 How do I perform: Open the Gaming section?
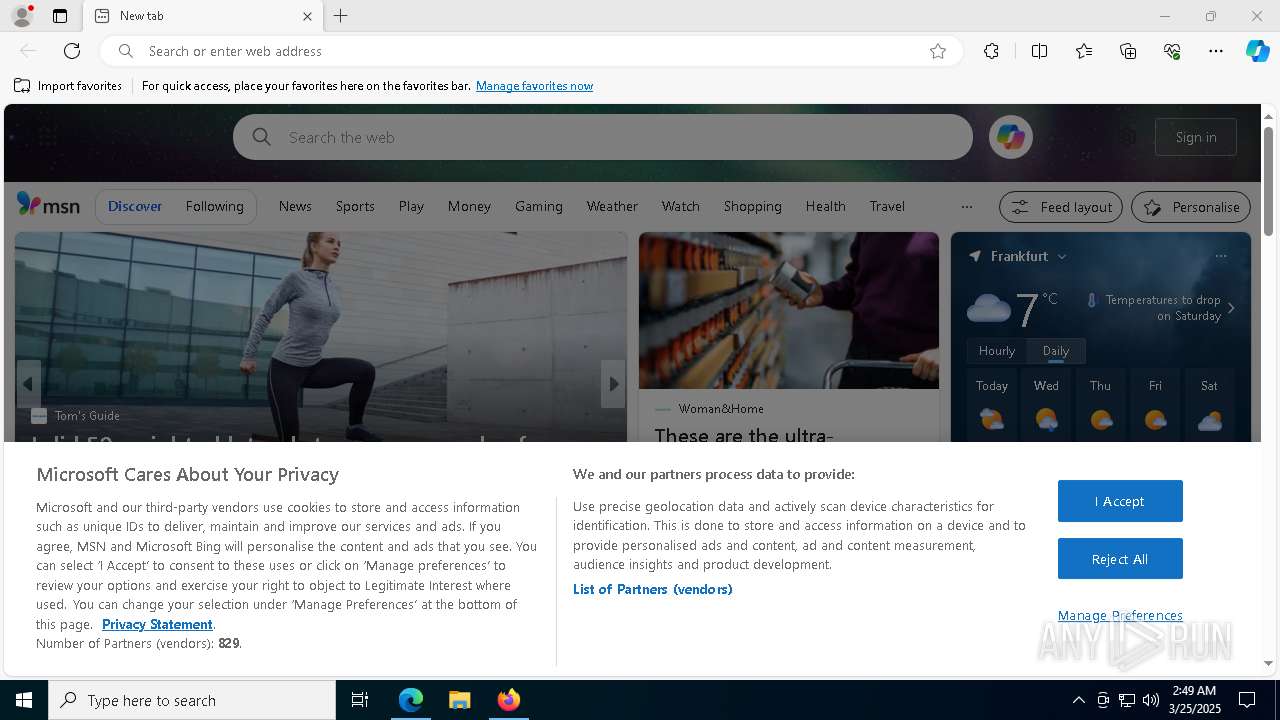539,206
